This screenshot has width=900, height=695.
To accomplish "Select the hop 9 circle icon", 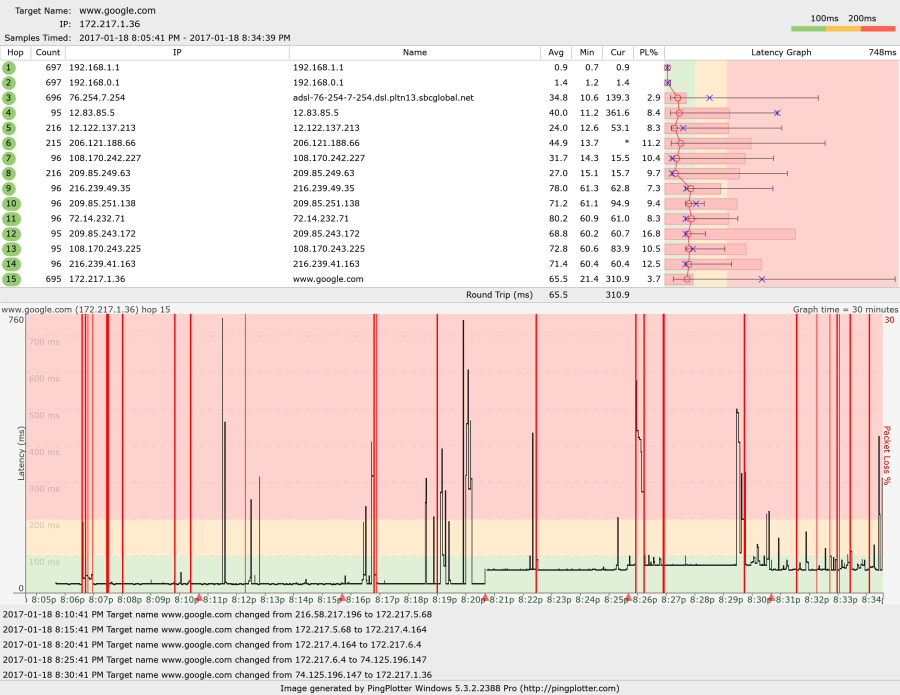I will (9, 188).
